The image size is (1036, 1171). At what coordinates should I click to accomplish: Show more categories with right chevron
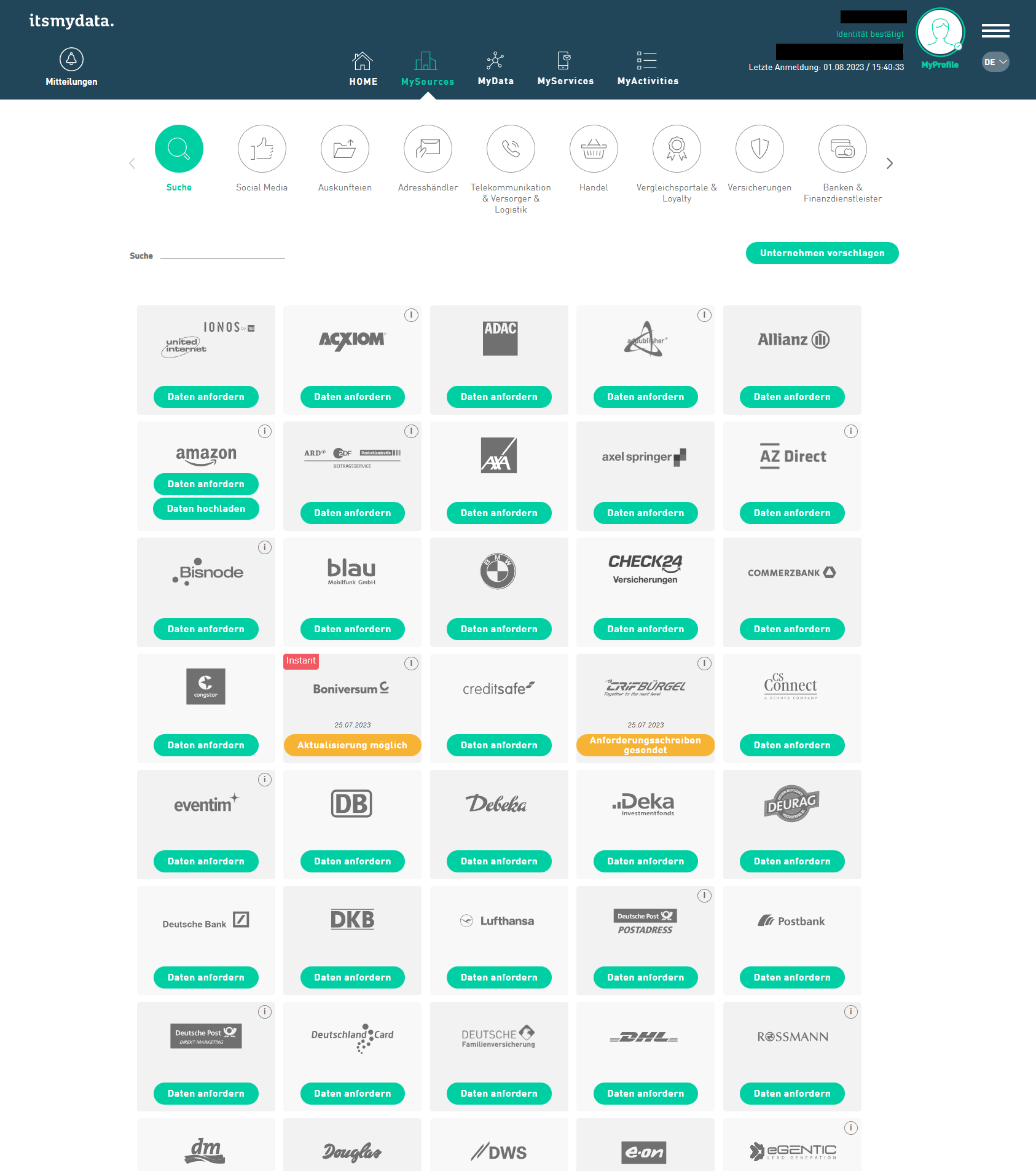pos(889,163)
